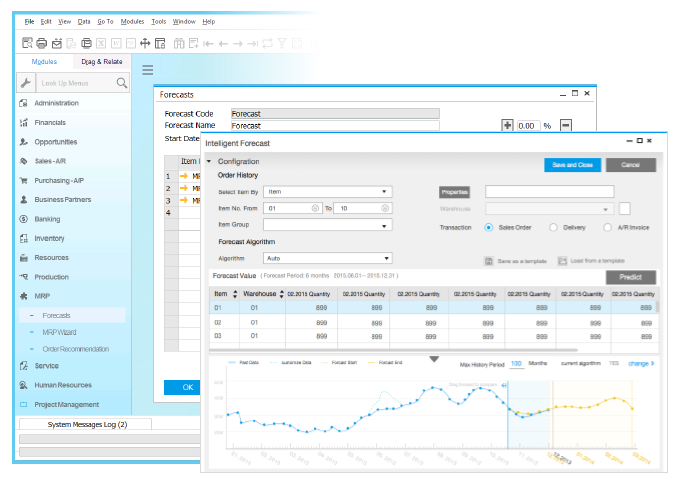This screenshot has height=488, width=685.
Task: Click Save and Close button
Action: [x=572, y=165]
